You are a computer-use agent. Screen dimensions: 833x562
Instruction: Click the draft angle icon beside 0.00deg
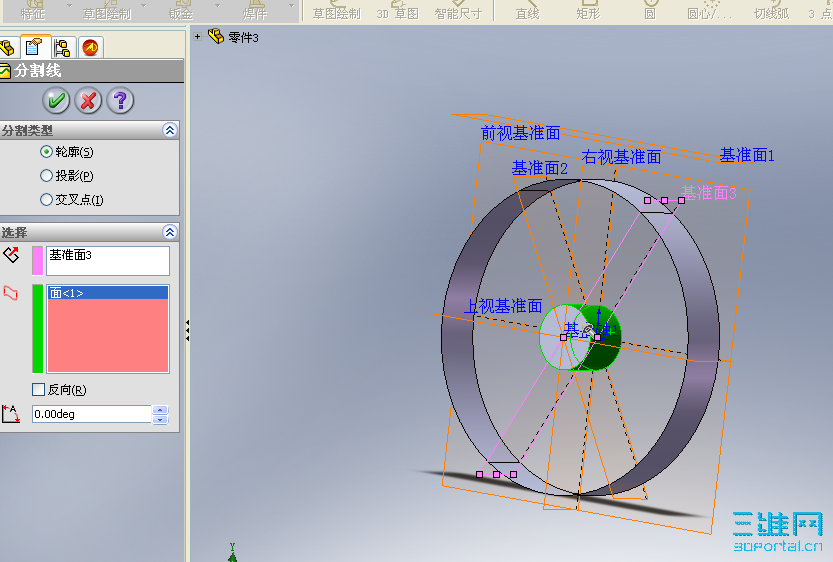click(11, 414)
